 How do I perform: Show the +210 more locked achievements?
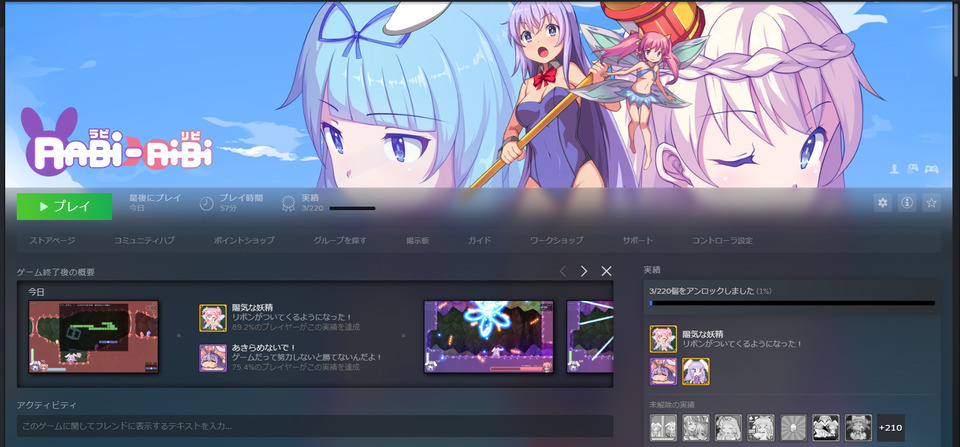(890, 428)
